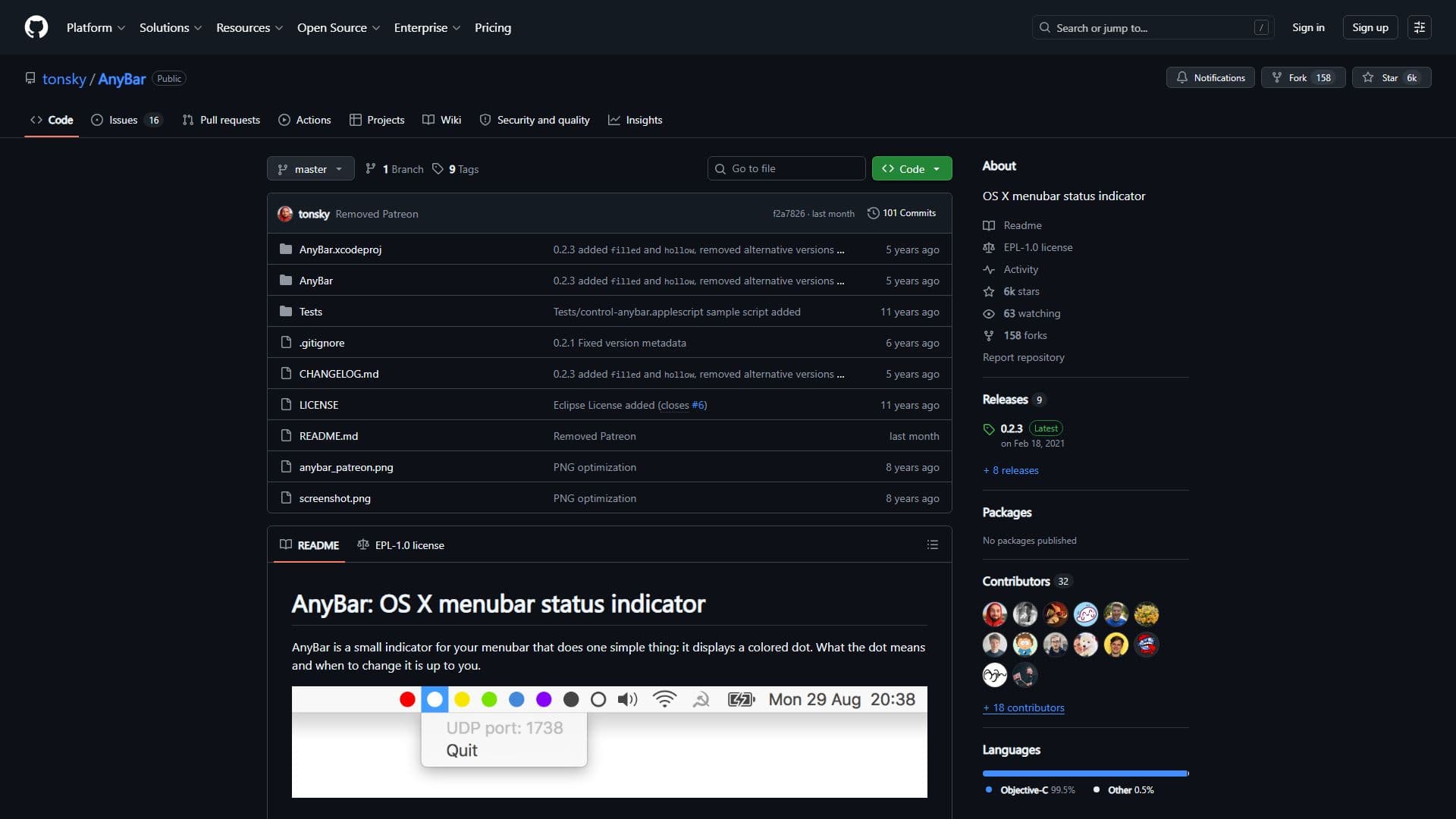This screenshot has width=1456, height=819.
Task: Expand the Solutions menu
Action: tap(171, 27)
